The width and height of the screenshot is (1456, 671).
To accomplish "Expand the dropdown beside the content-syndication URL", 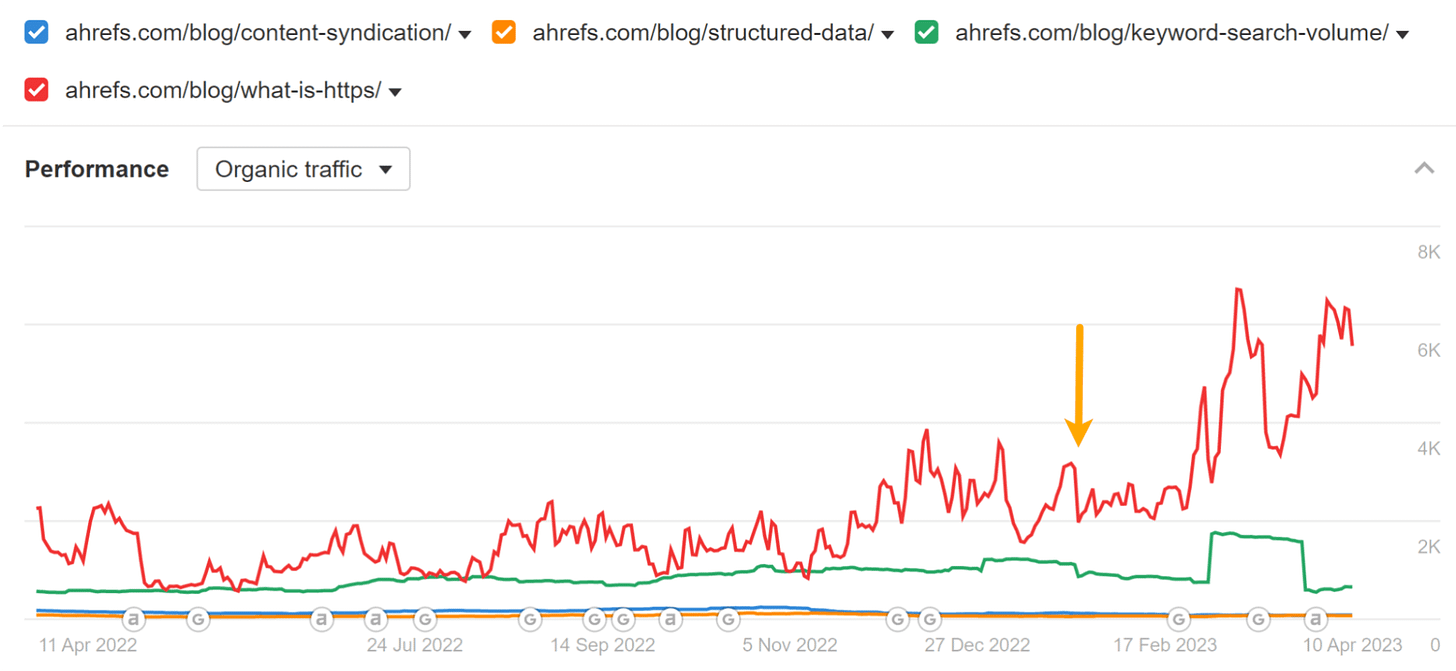I will coord(465,33).
